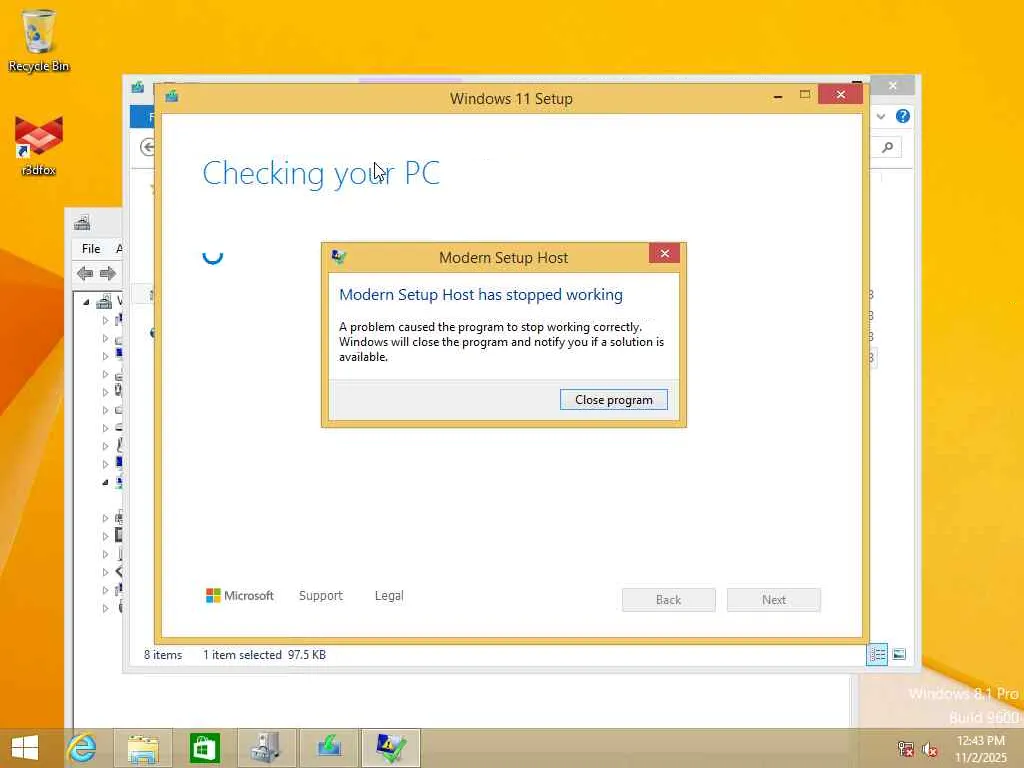Open the Support link in Windows 11 Setup
1024x768 pixels.
tap(321, 596)
